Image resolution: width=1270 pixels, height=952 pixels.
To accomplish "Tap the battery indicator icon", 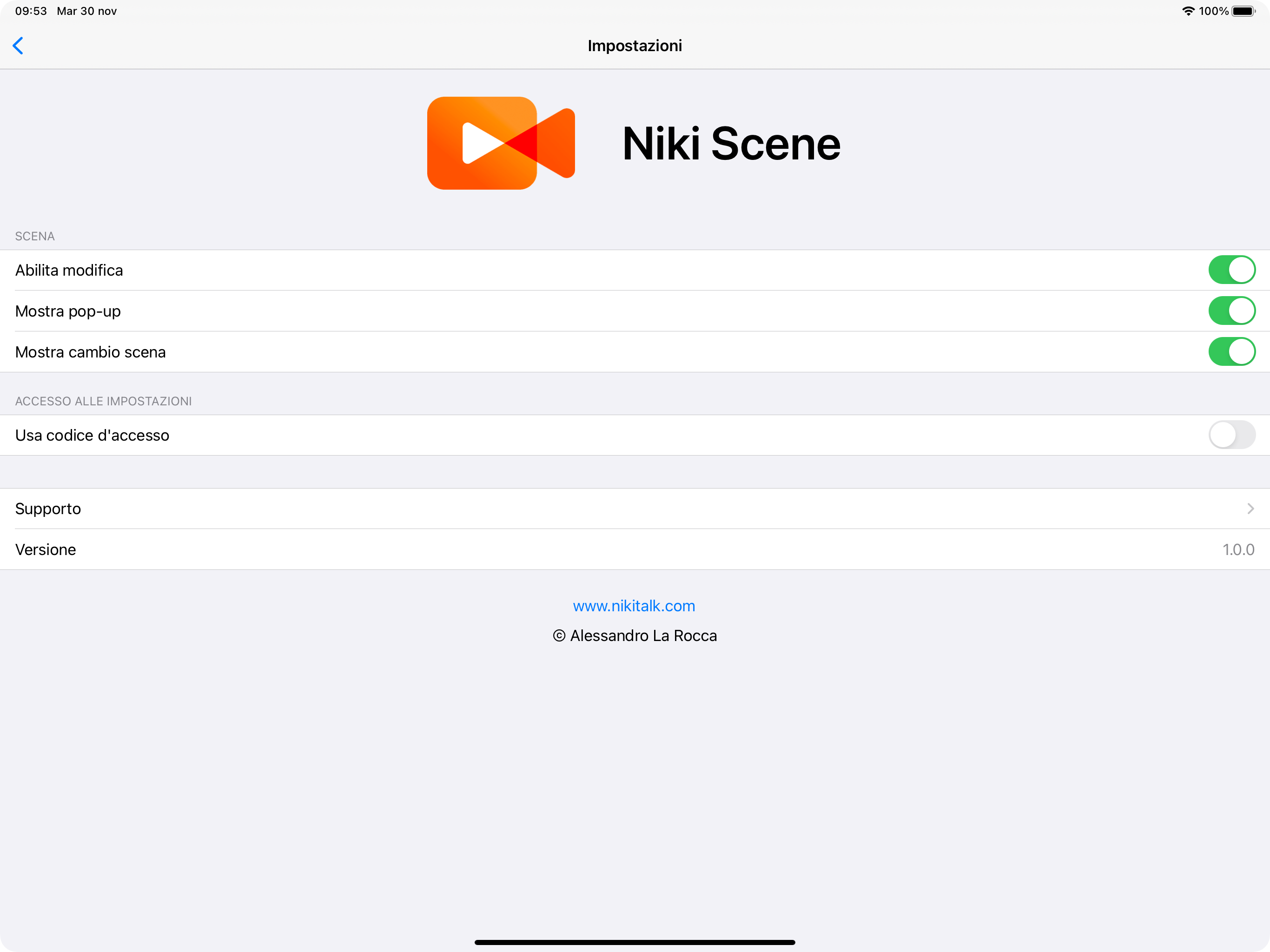I will (1244, 11).
